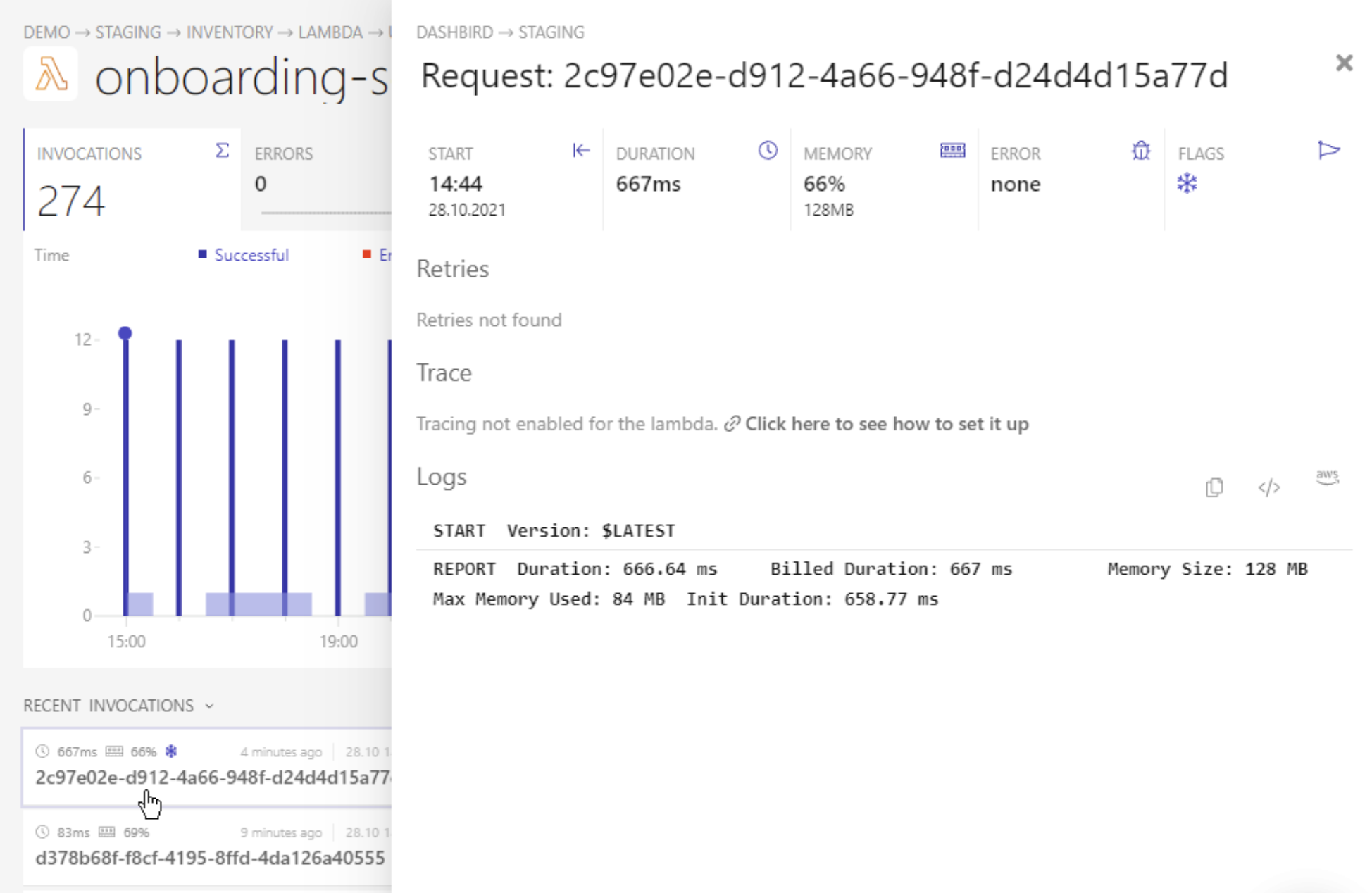Copy logs with the clipboard icon
The image size is (1372, 893).
point(1214,487)
